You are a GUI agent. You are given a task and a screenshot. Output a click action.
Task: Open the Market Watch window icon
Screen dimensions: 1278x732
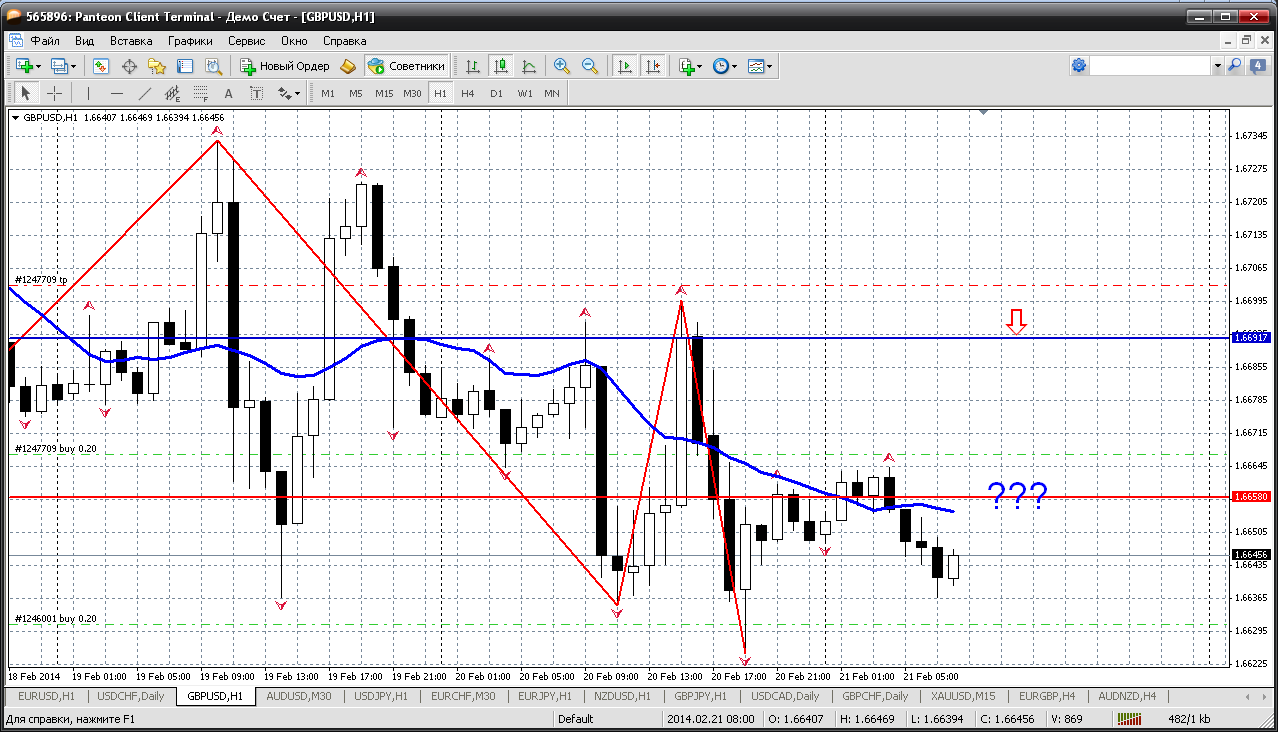pyautogui.click(x=101, y=66)
